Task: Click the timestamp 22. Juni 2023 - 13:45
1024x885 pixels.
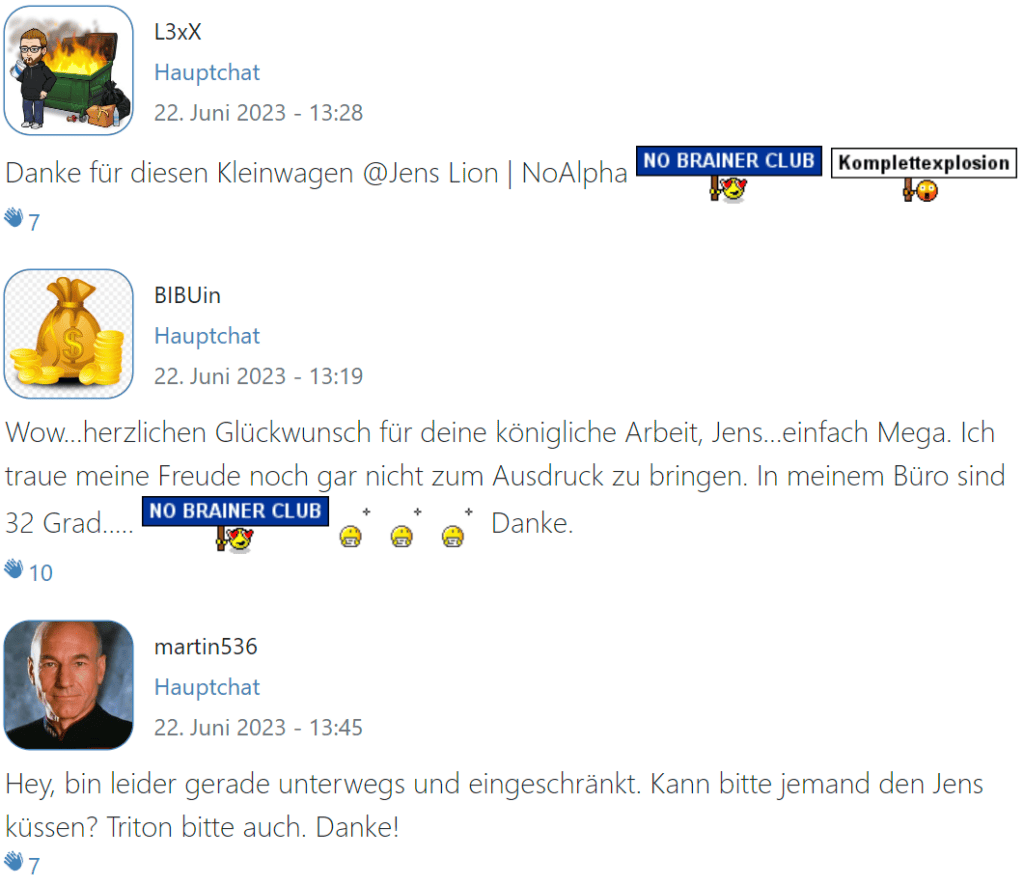Action: point(258,728)
